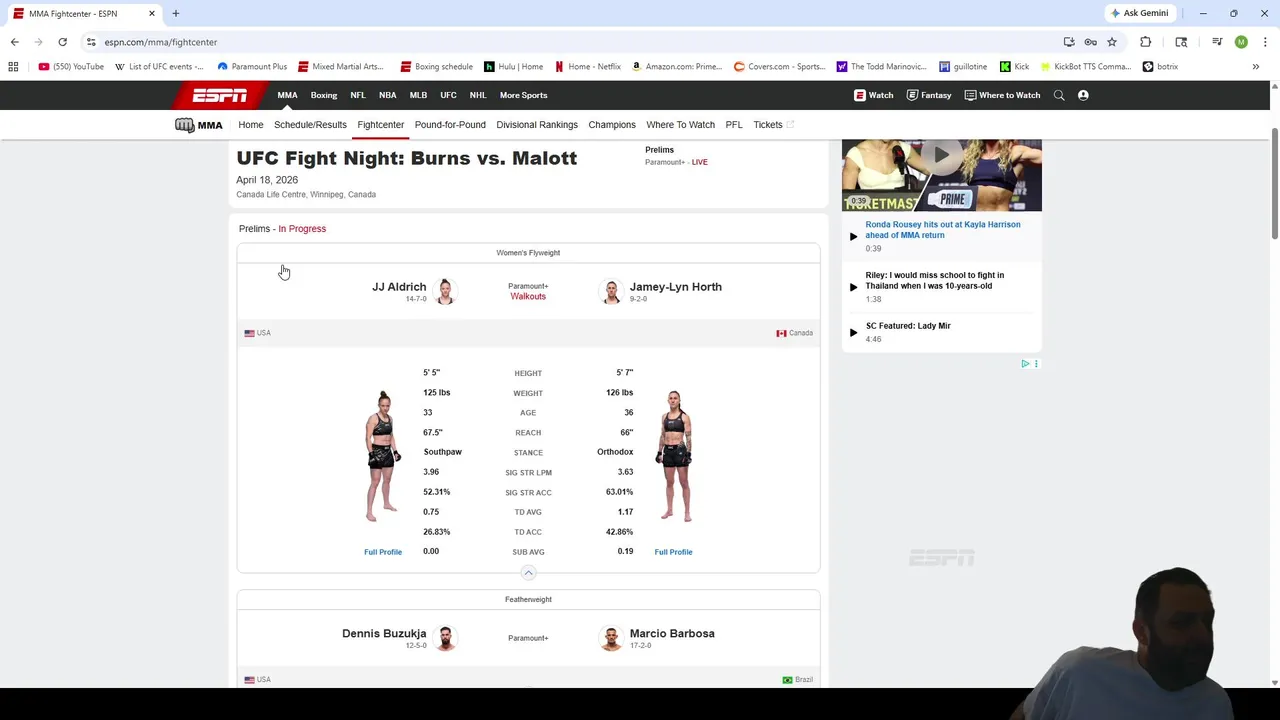
Task: Open the MLB tab in ESPN nav
Action: (x=418, y=95)
